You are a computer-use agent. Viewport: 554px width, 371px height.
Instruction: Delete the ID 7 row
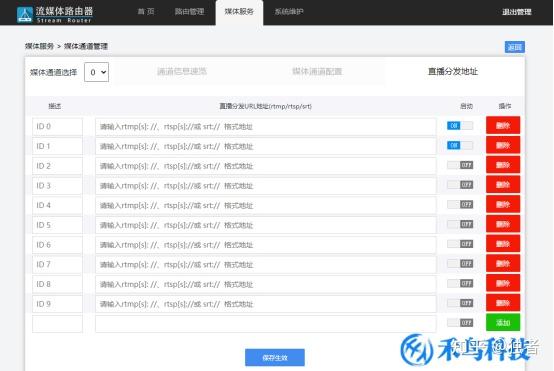pos(503,264)
